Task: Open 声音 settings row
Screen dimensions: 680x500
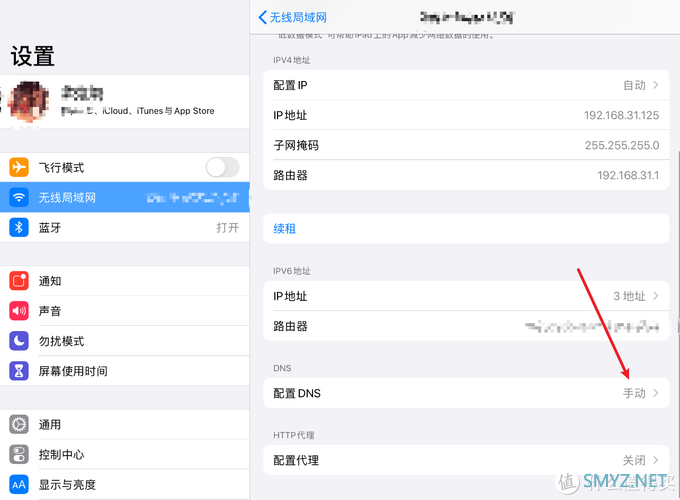Action: pyautogui.click(x=125, y=311)
